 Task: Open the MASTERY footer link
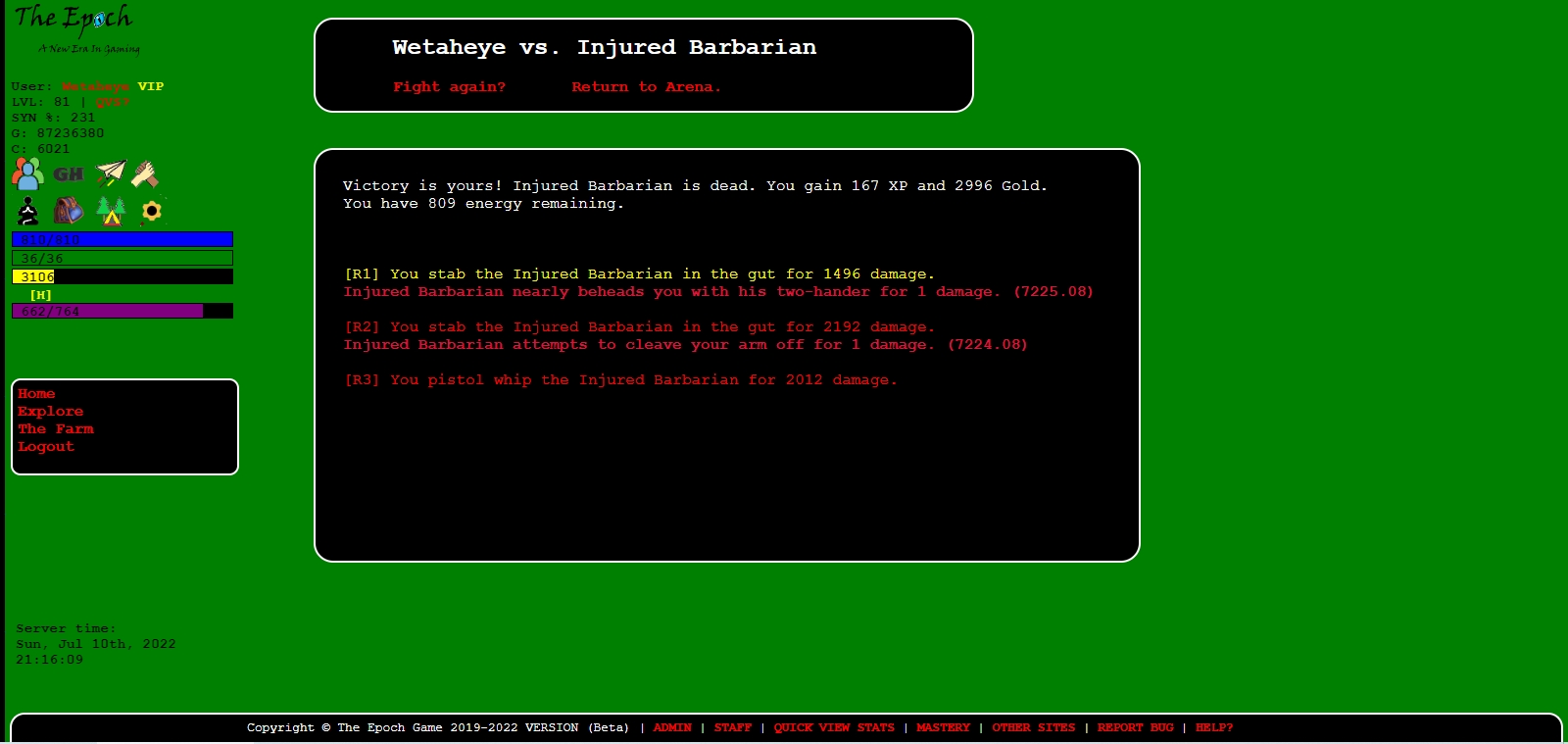943,727
